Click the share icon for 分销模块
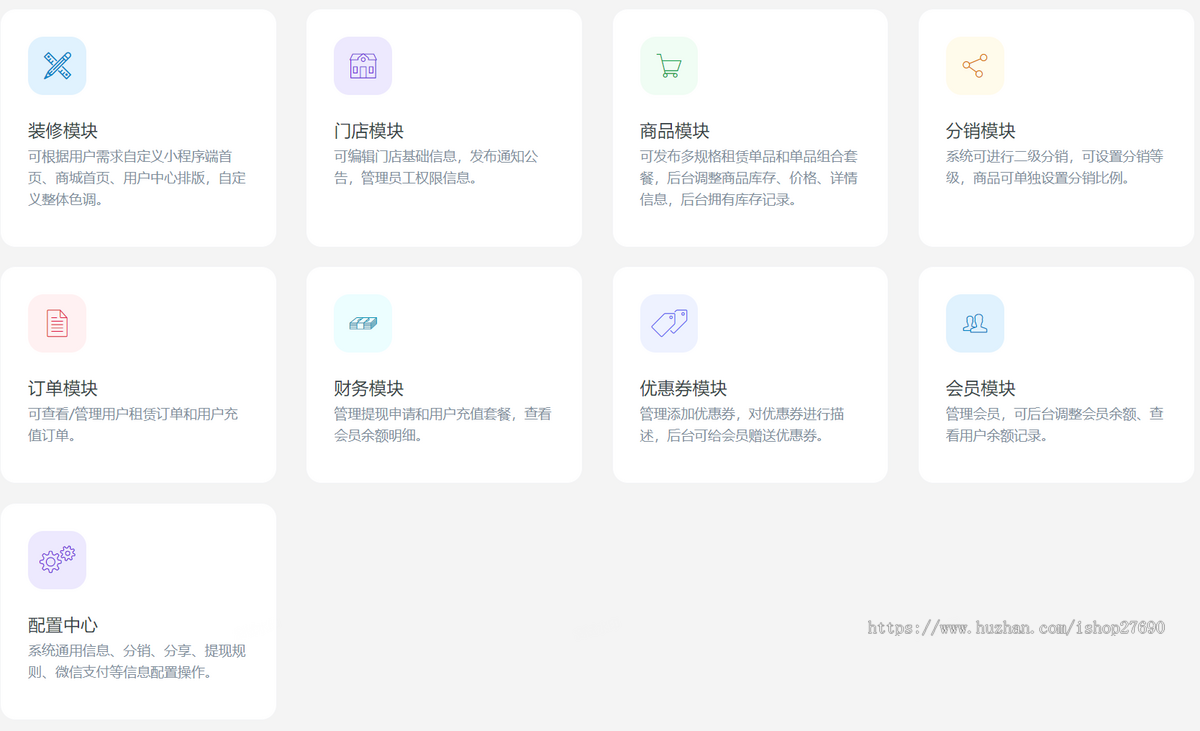The height and width of the screenshot is (731, 1200). tap(975, 66)
